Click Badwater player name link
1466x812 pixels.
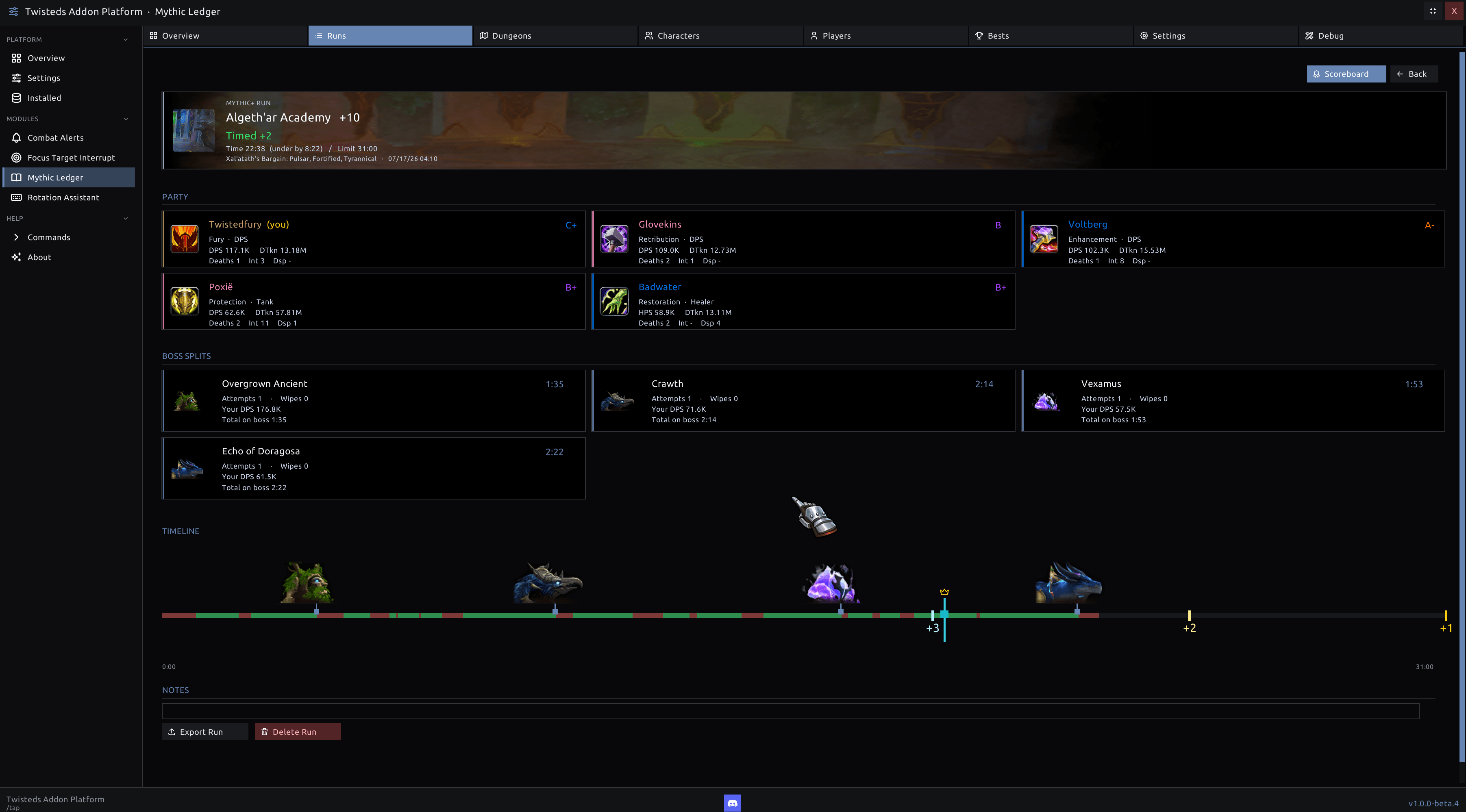(x=659, y=287)
